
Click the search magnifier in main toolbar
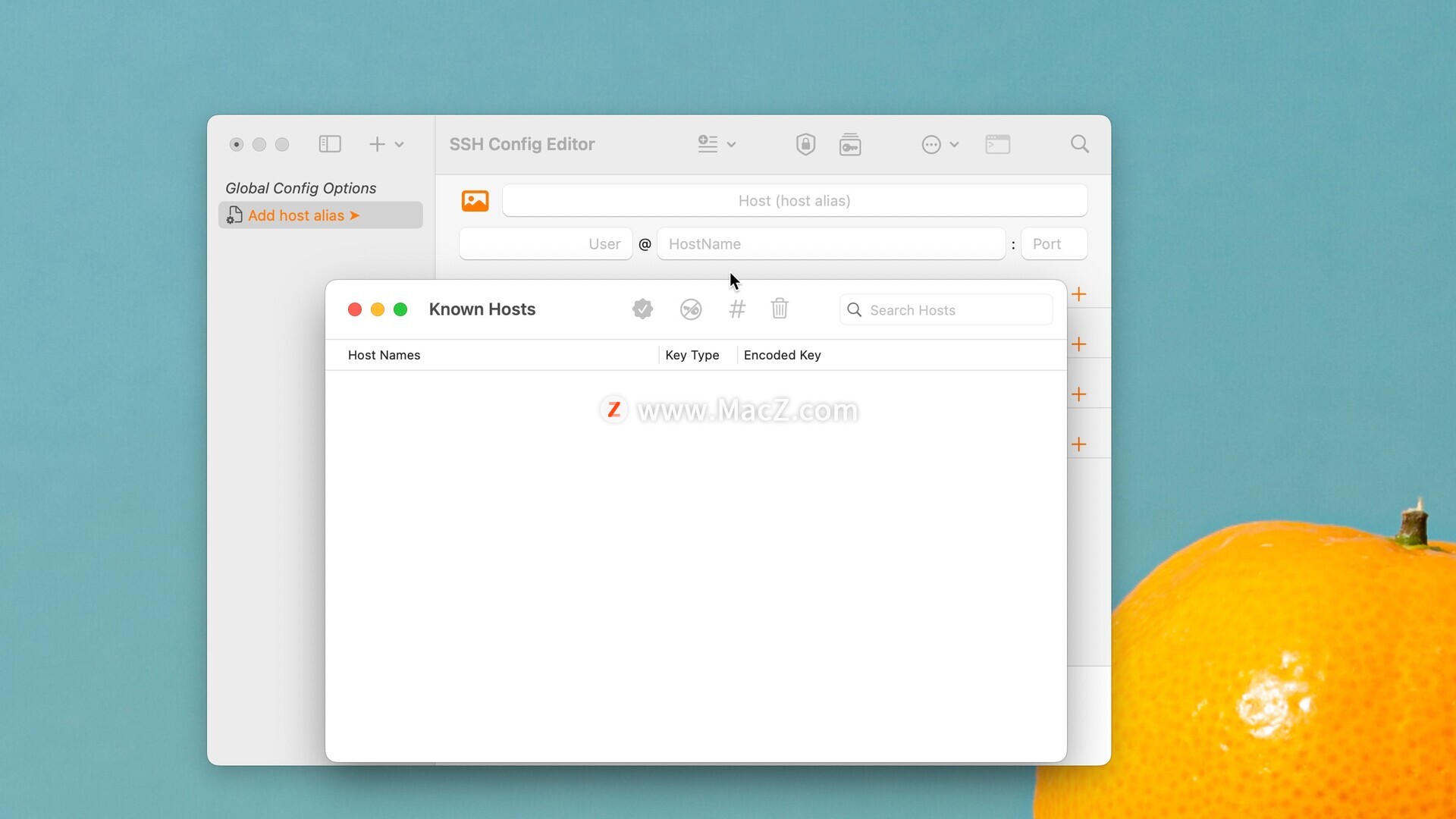[x=1080, y=144]
